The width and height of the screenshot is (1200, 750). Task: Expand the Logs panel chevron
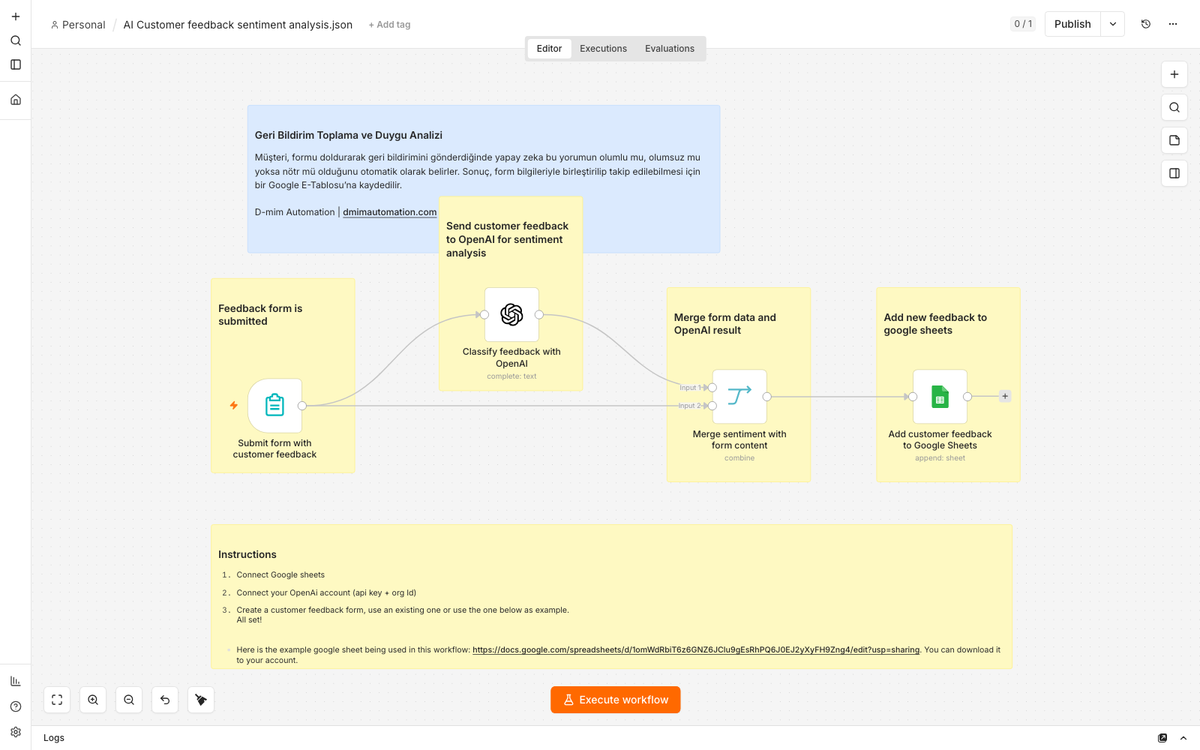coord(1183,738)
